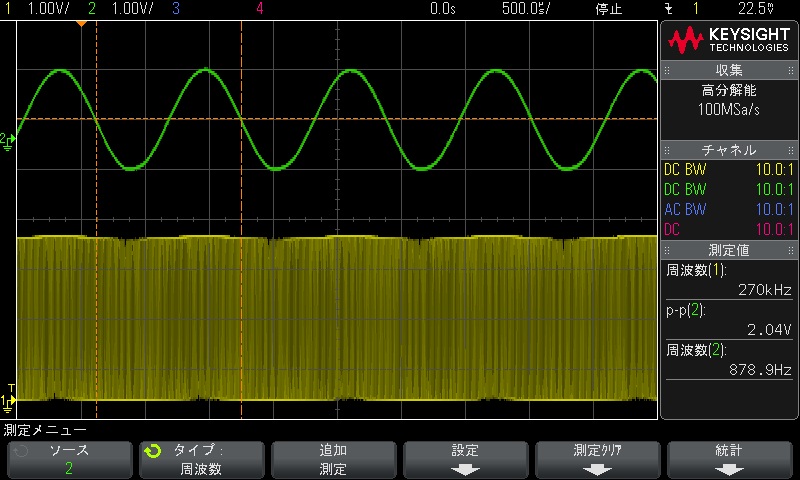800x480 pixels.
Task: Toggle channel 3 indicator in top bar
Action: point(176,8)
